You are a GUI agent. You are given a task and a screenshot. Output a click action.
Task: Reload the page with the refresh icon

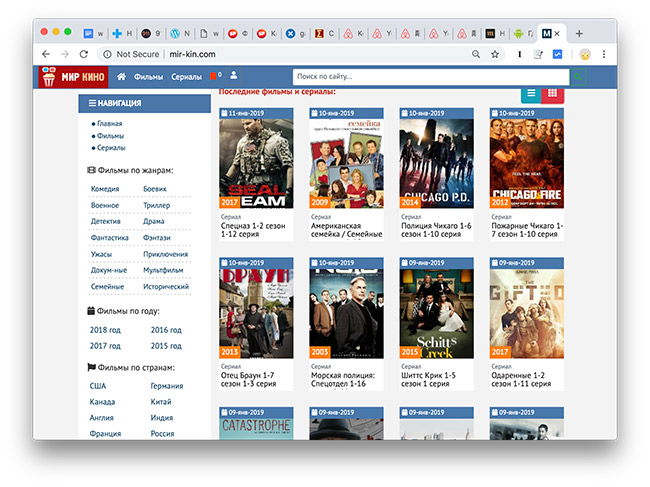click(88, 54)
